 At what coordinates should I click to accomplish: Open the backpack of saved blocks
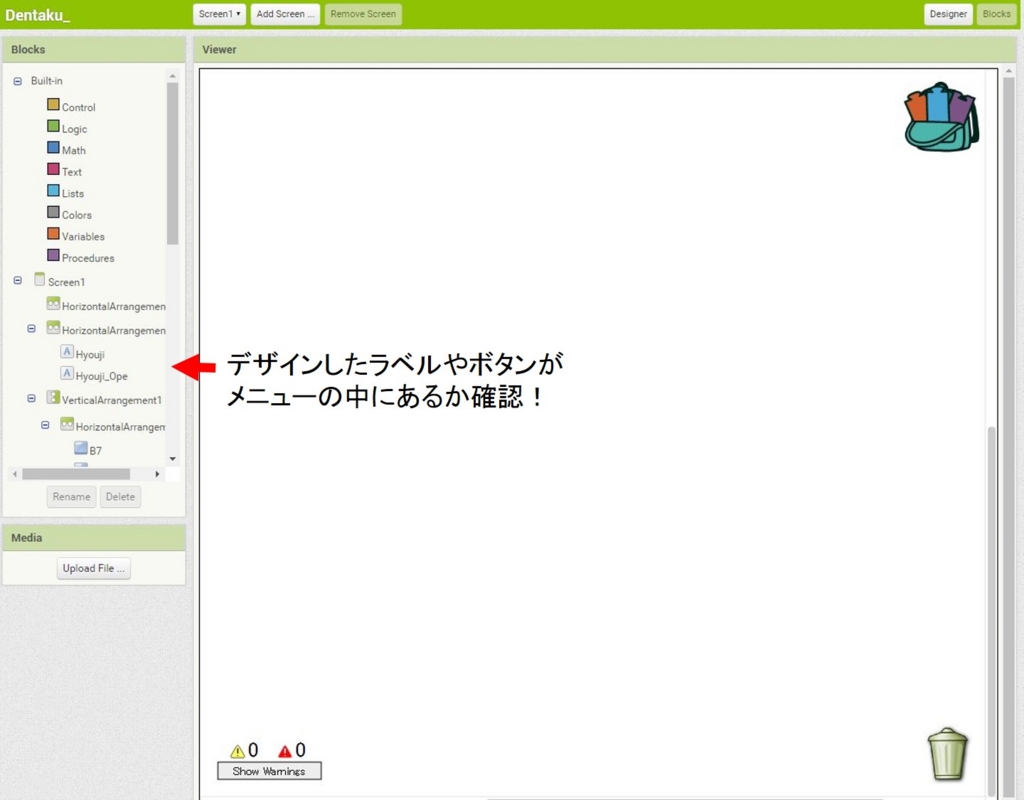(940, 116)
